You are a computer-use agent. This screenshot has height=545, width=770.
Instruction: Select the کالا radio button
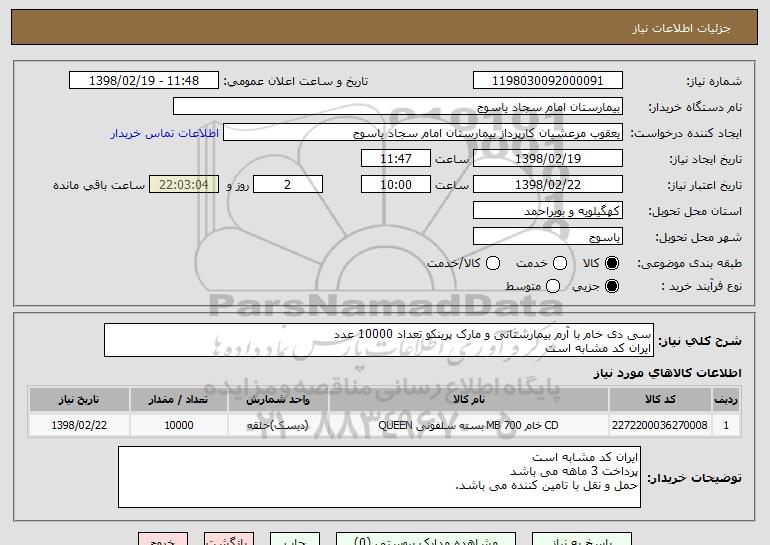[612, 263]
